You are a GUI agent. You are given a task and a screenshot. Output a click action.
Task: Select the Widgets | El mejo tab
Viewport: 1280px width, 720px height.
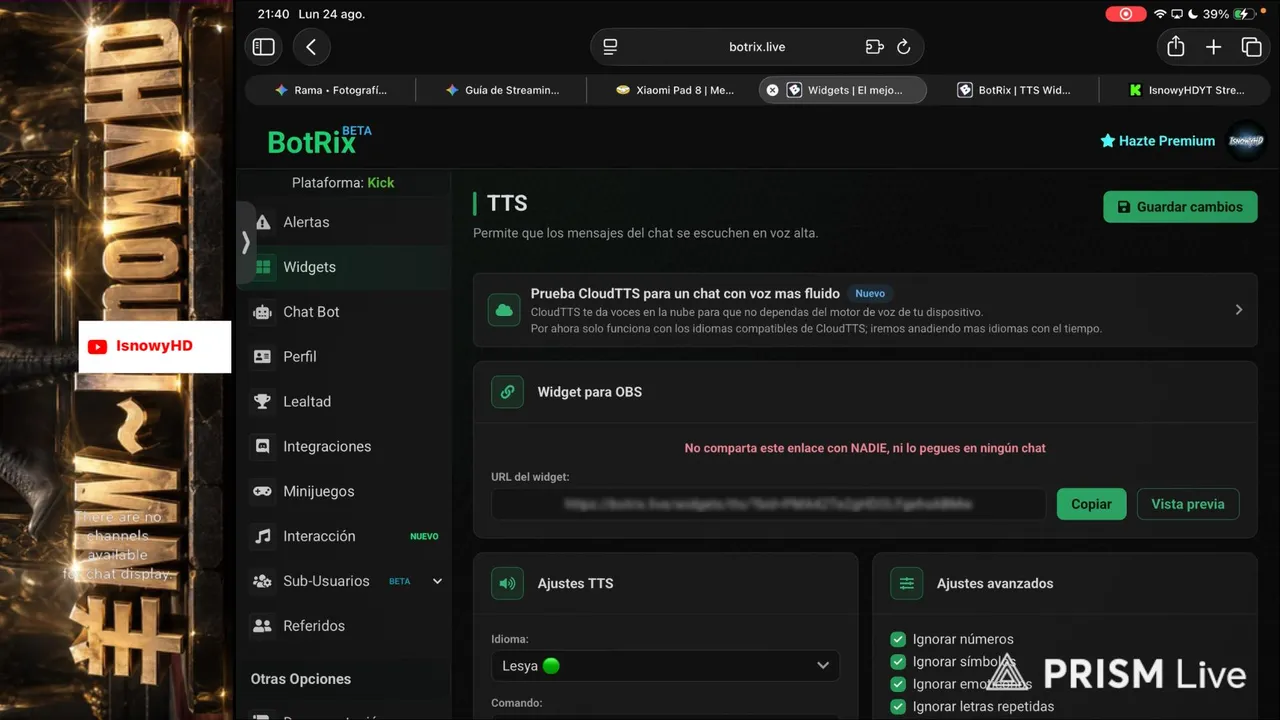843,90
